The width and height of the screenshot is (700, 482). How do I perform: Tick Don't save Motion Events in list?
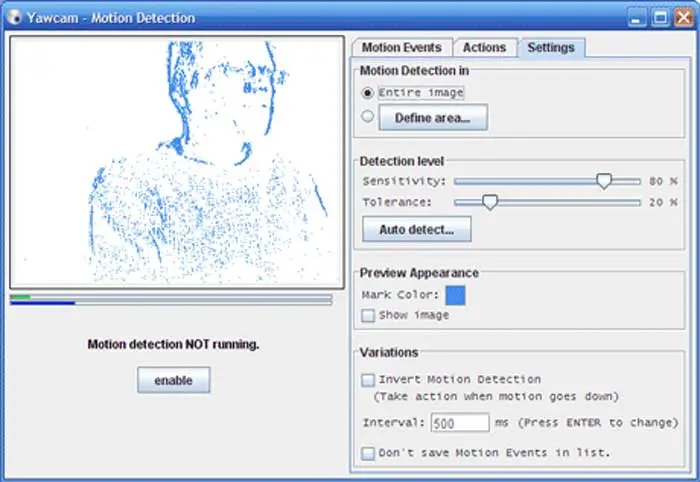pyautogui.click(x=368, y=453)
